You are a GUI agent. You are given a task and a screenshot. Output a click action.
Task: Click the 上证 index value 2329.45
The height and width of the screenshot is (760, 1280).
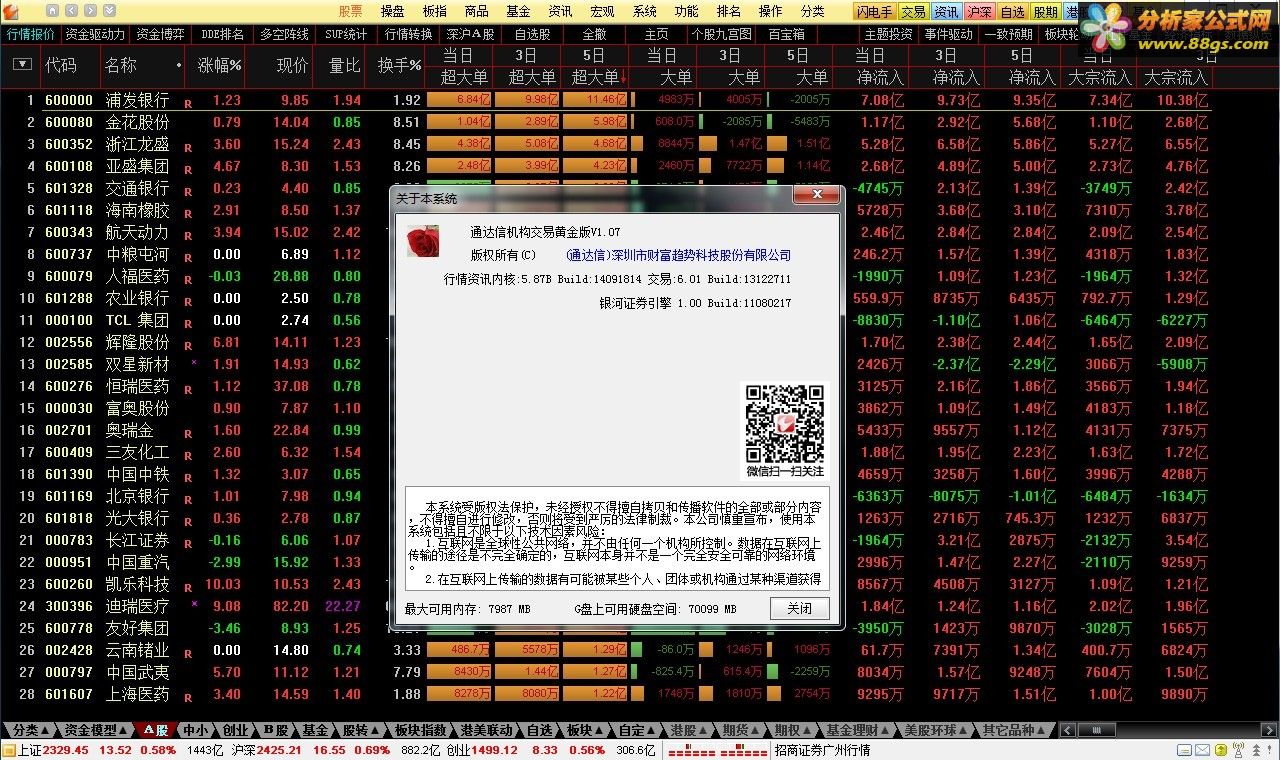(x=67, y=750)
